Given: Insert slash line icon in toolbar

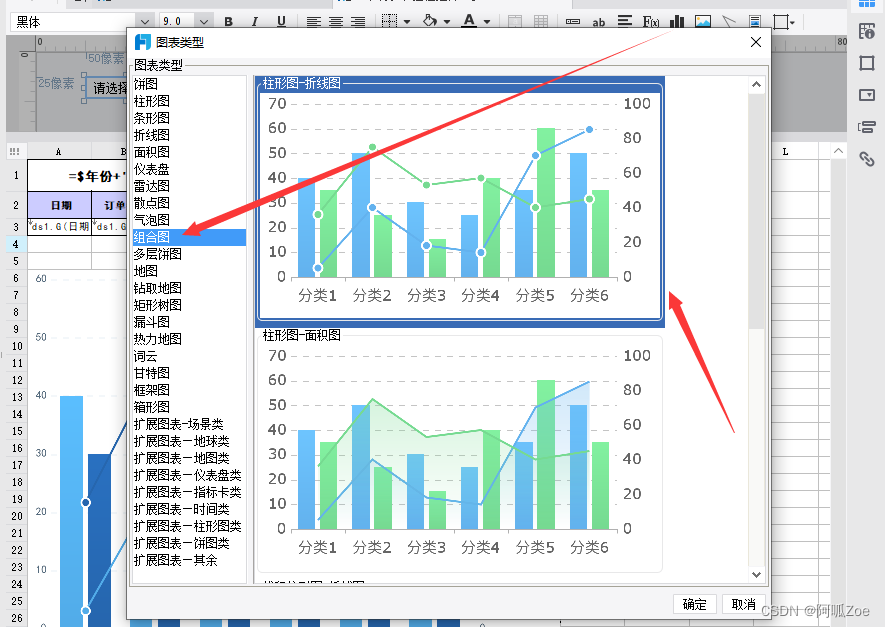Looking at the screenshot, I should point(729,21).
